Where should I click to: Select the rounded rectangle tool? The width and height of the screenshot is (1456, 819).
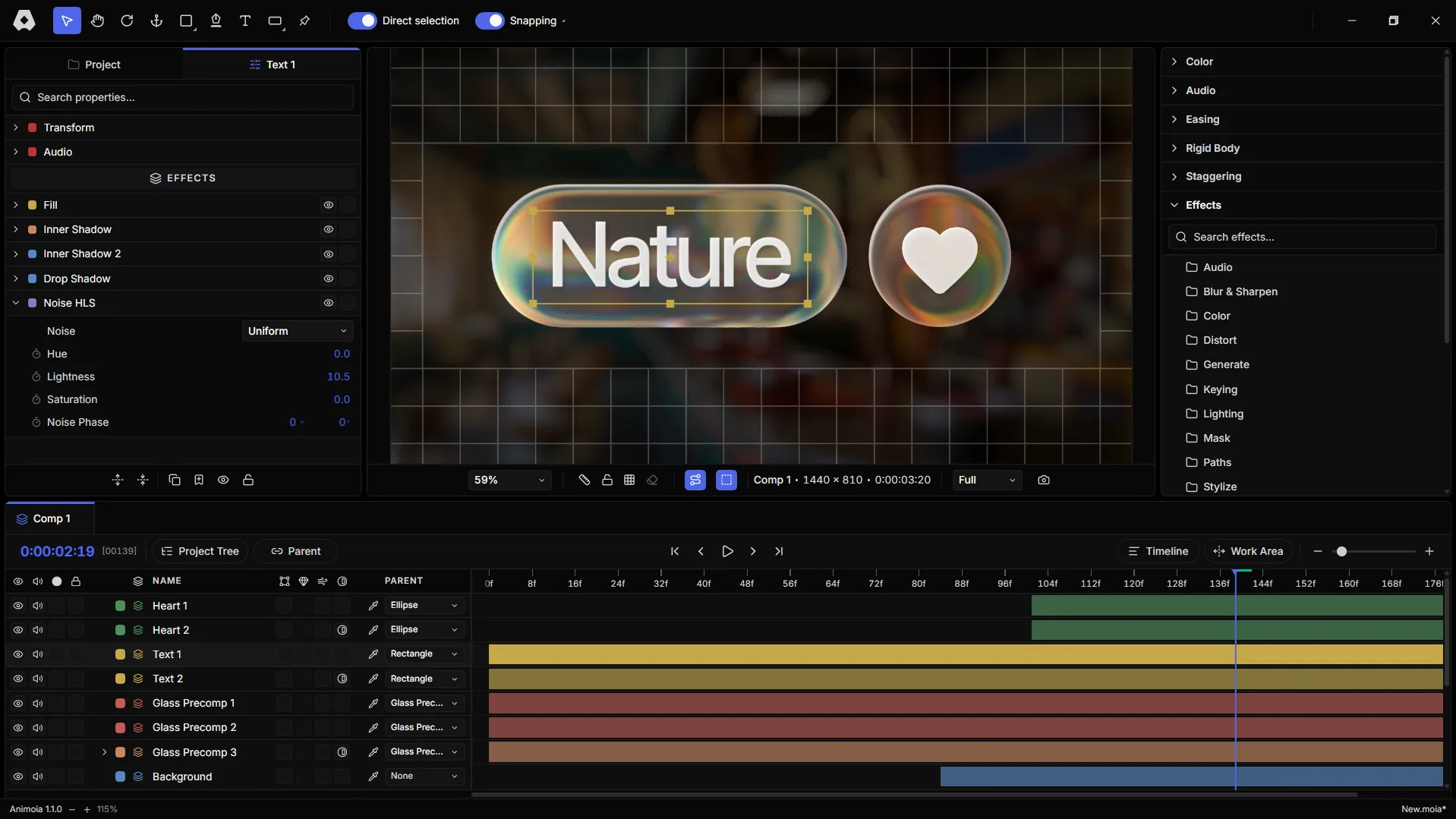pyautogui.click(x=275, y=20)
